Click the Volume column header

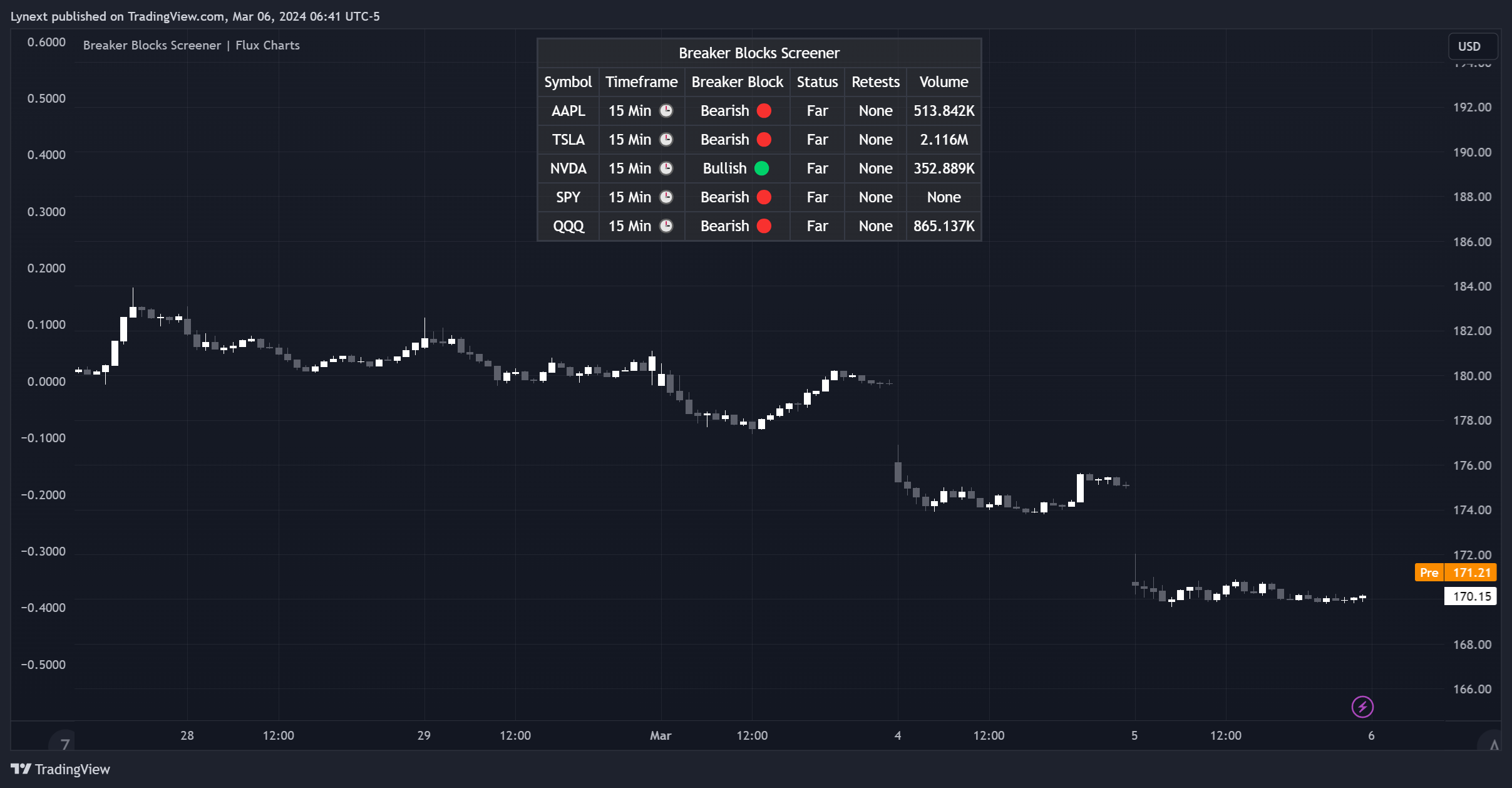(944, 81)
